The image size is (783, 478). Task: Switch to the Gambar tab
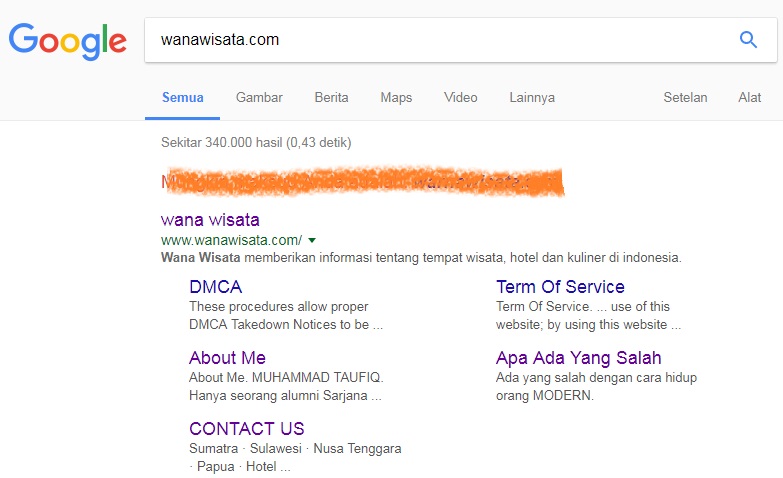point(259,97)
